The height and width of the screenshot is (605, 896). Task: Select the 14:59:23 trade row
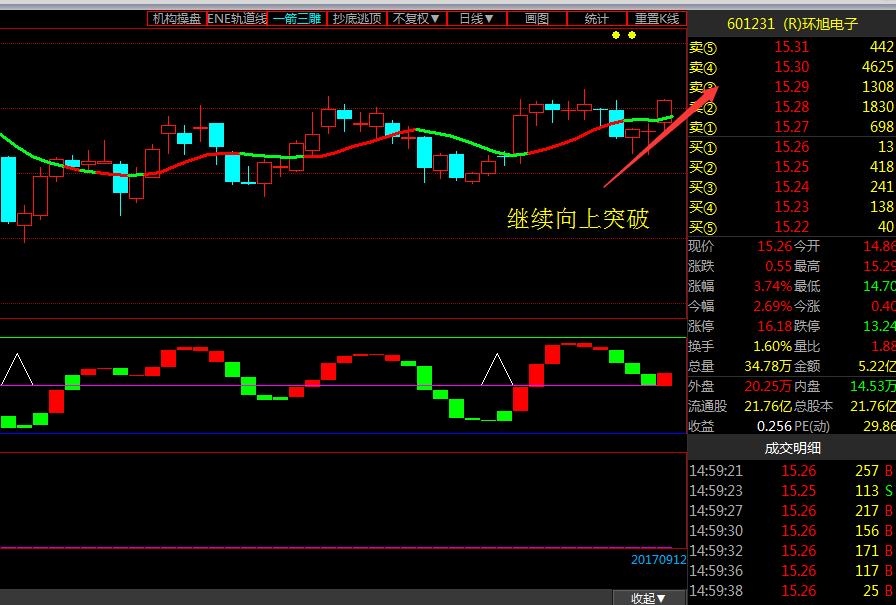(791, 491)
